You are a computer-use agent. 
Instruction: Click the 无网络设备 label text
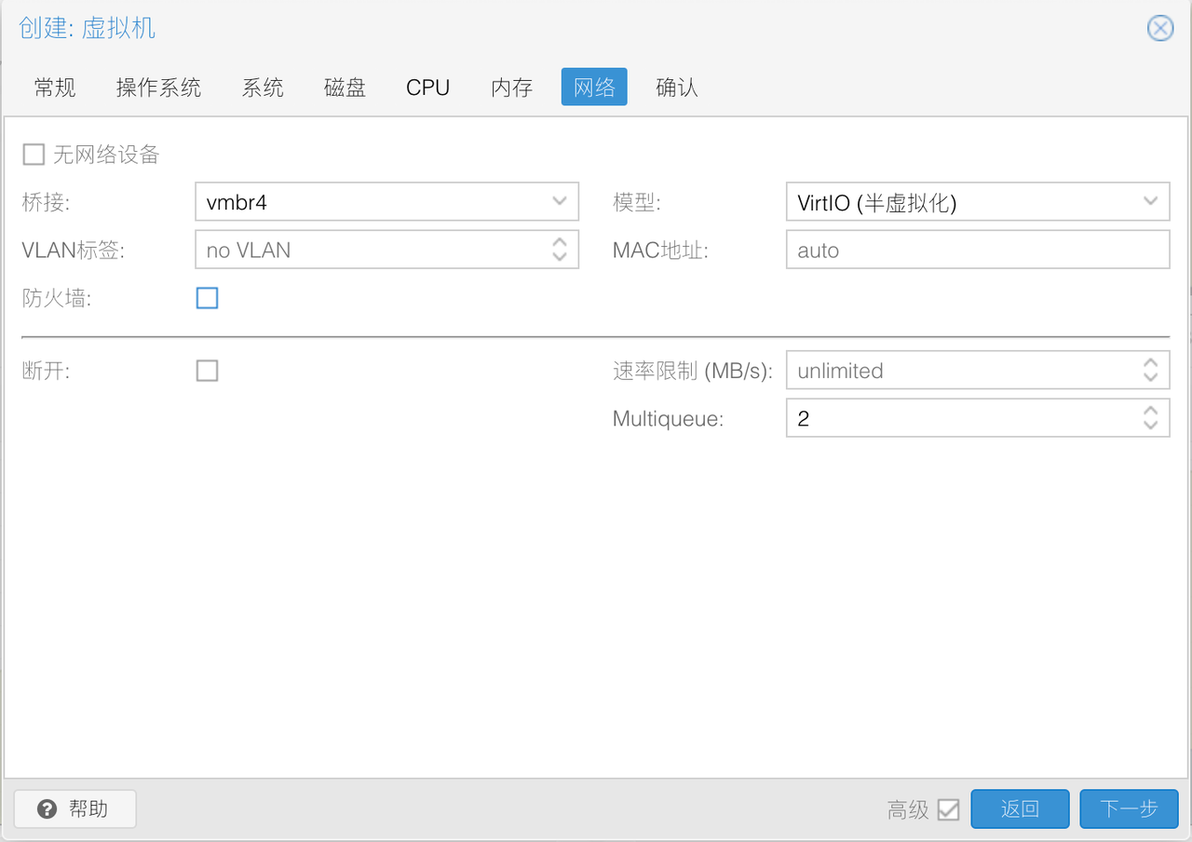[x=106, y=154]
